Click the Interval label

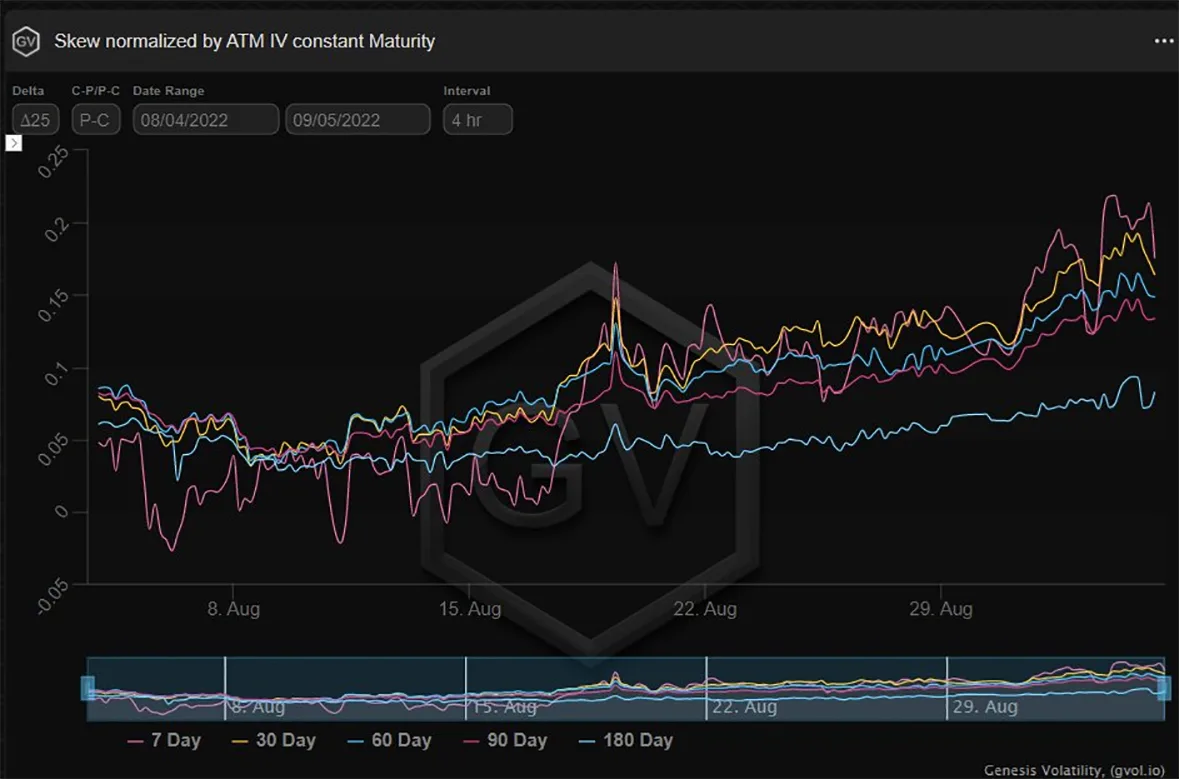pos(467,91)
